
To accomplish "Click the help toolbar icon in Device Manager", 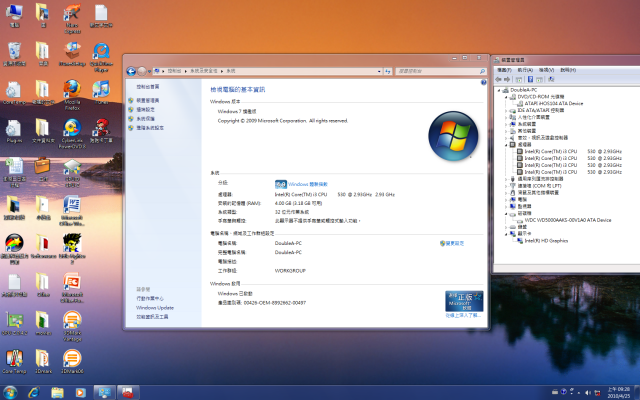I will tap(530, 79).
